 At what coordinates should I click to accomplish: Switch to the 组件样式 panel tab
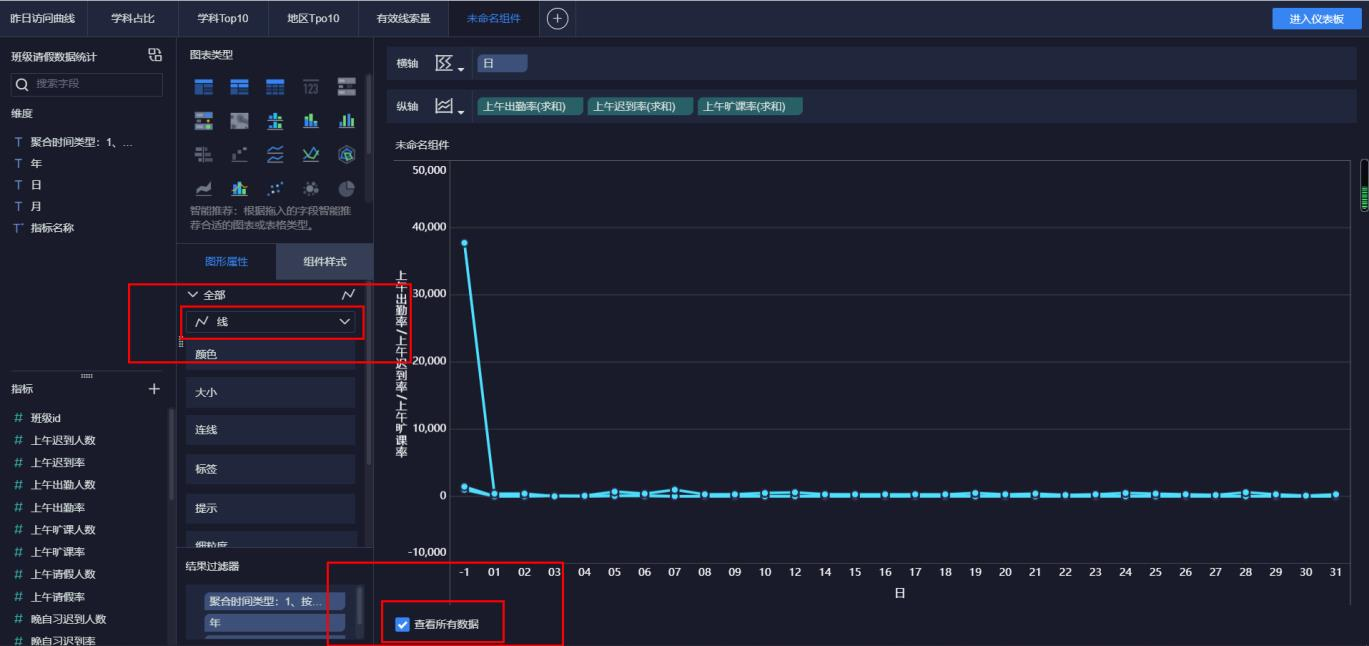tap(325, 261)
